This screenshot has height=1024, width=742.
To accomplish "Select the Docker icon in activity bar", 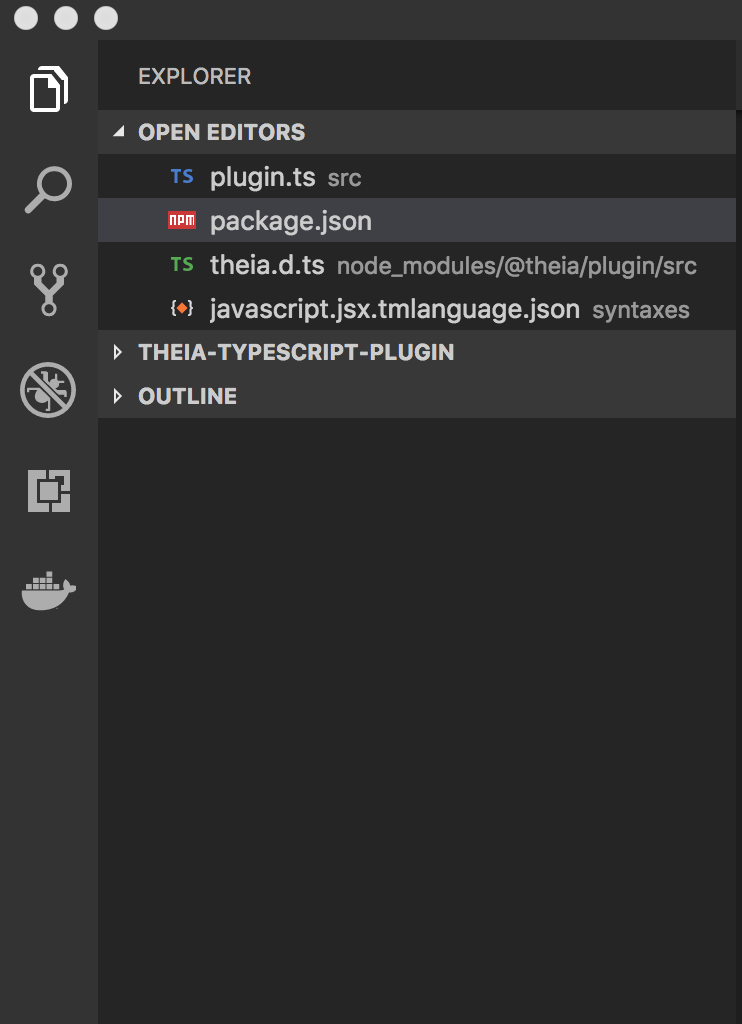I will pyautogui.click(x=48, y=590).
